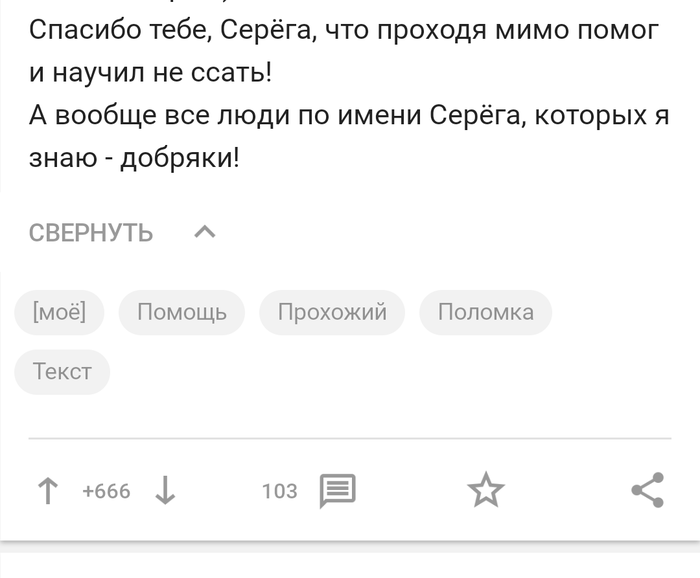Click the divider line above the vote bar

point(350,438)
